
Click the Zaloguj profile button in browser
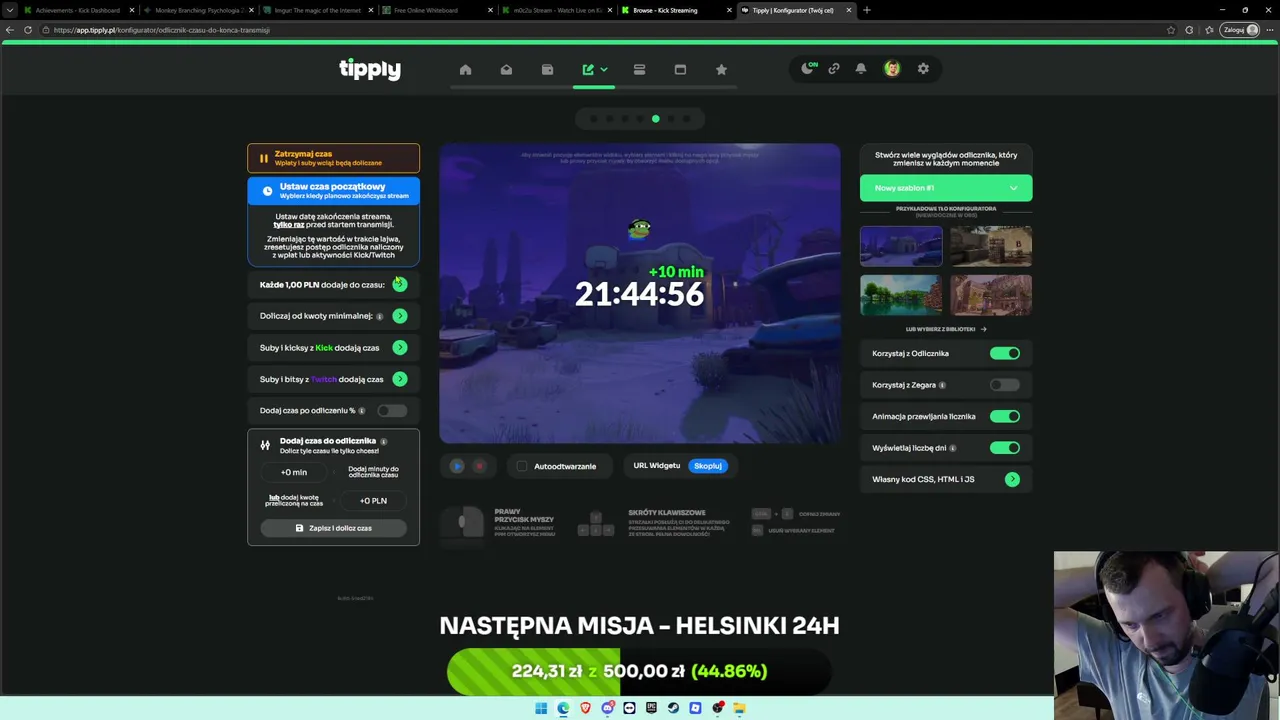tap(1240, 30)
